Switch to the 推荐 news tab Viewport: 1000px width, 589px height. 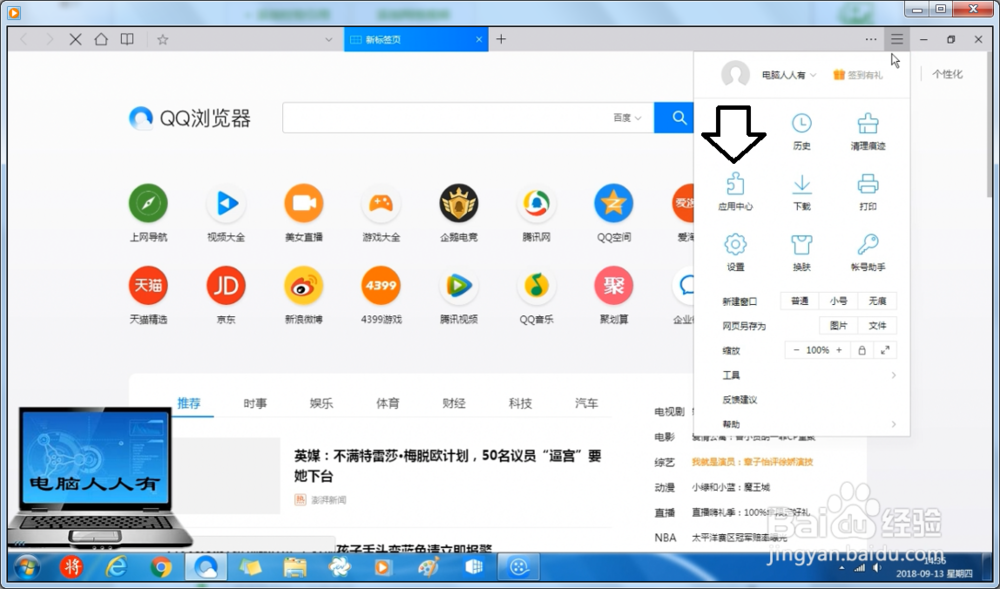[x=189, y=403]
